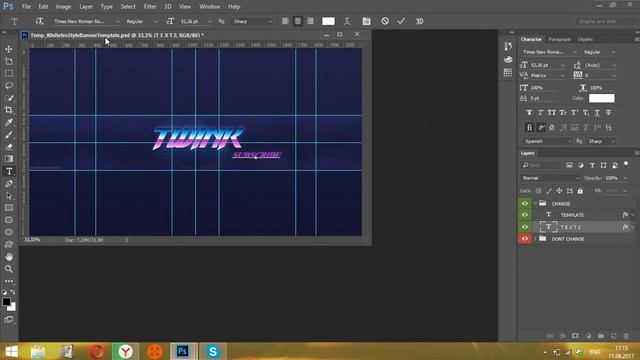Open the Filter menu
Screen dimensions: 640x360
[150, 7]
